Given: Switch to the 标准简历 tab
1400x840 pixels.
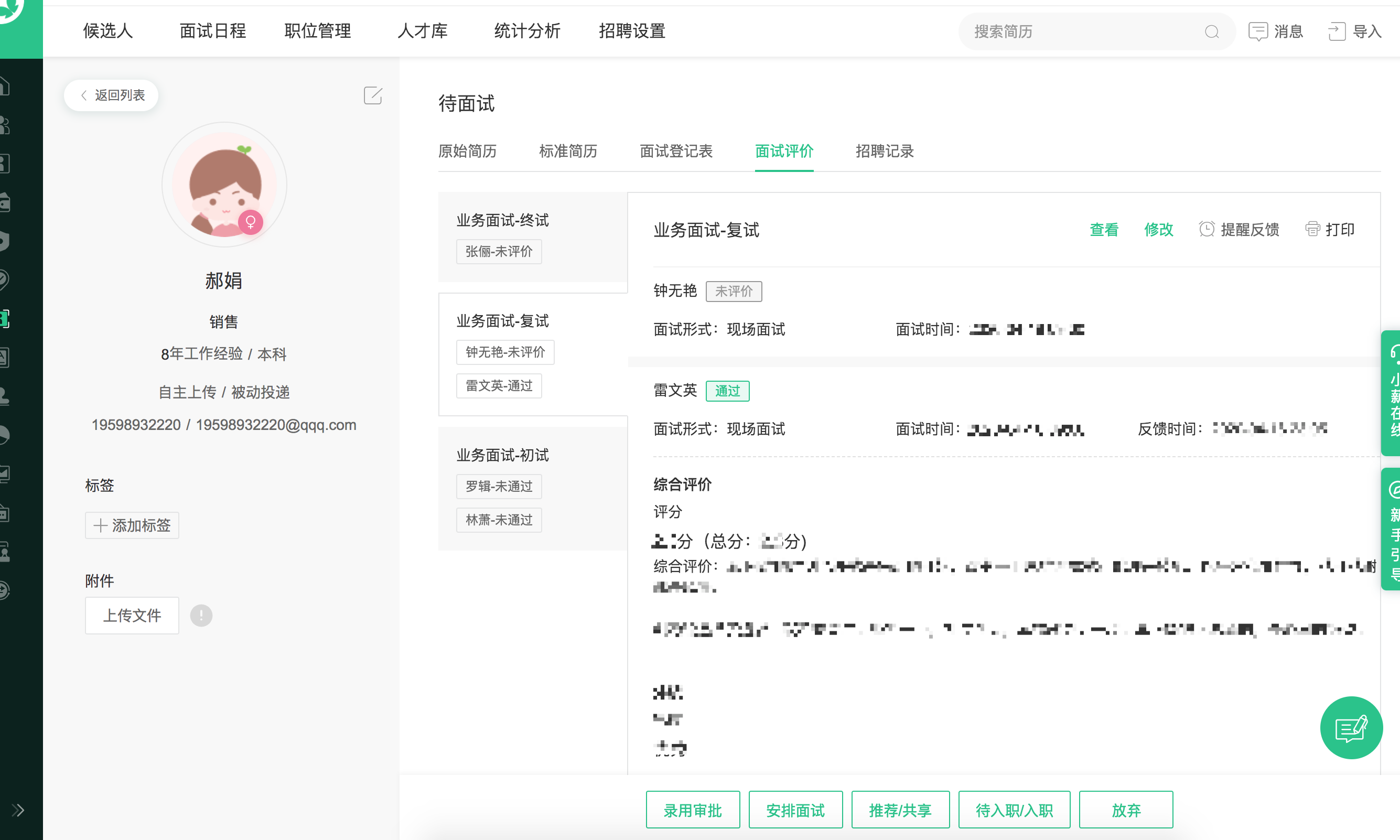Looking at the screenshot, I should coord(568,151).
